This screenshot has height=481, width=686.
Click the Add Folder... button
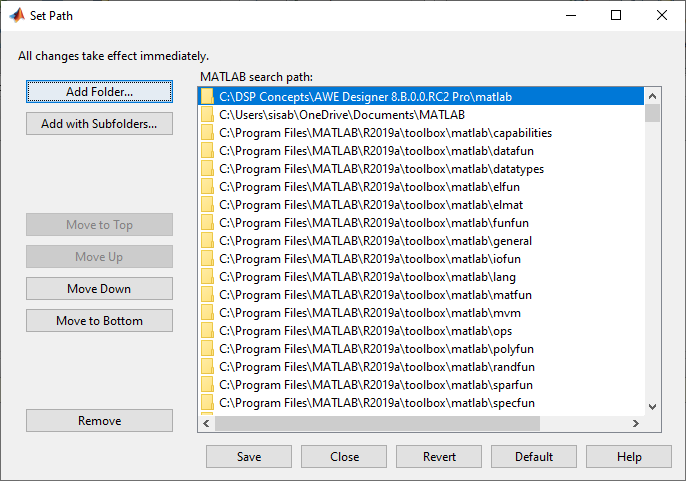point(99,91)
